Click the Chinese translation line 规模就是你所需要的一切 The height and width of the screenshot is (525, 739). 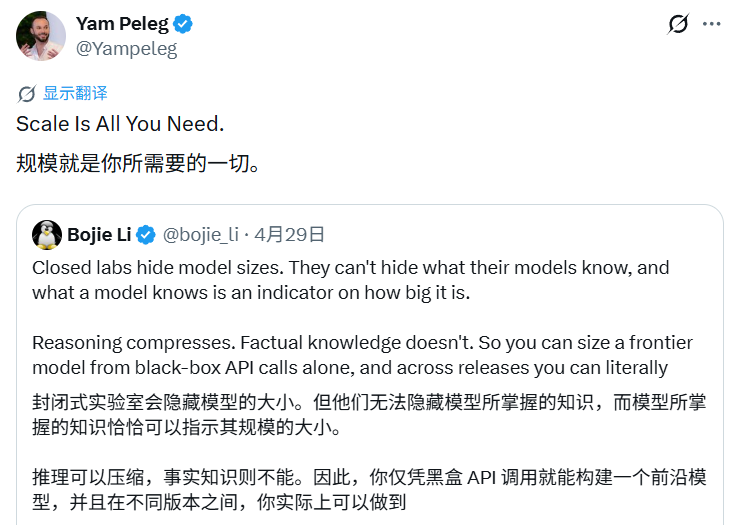click(x=138, y=164)
